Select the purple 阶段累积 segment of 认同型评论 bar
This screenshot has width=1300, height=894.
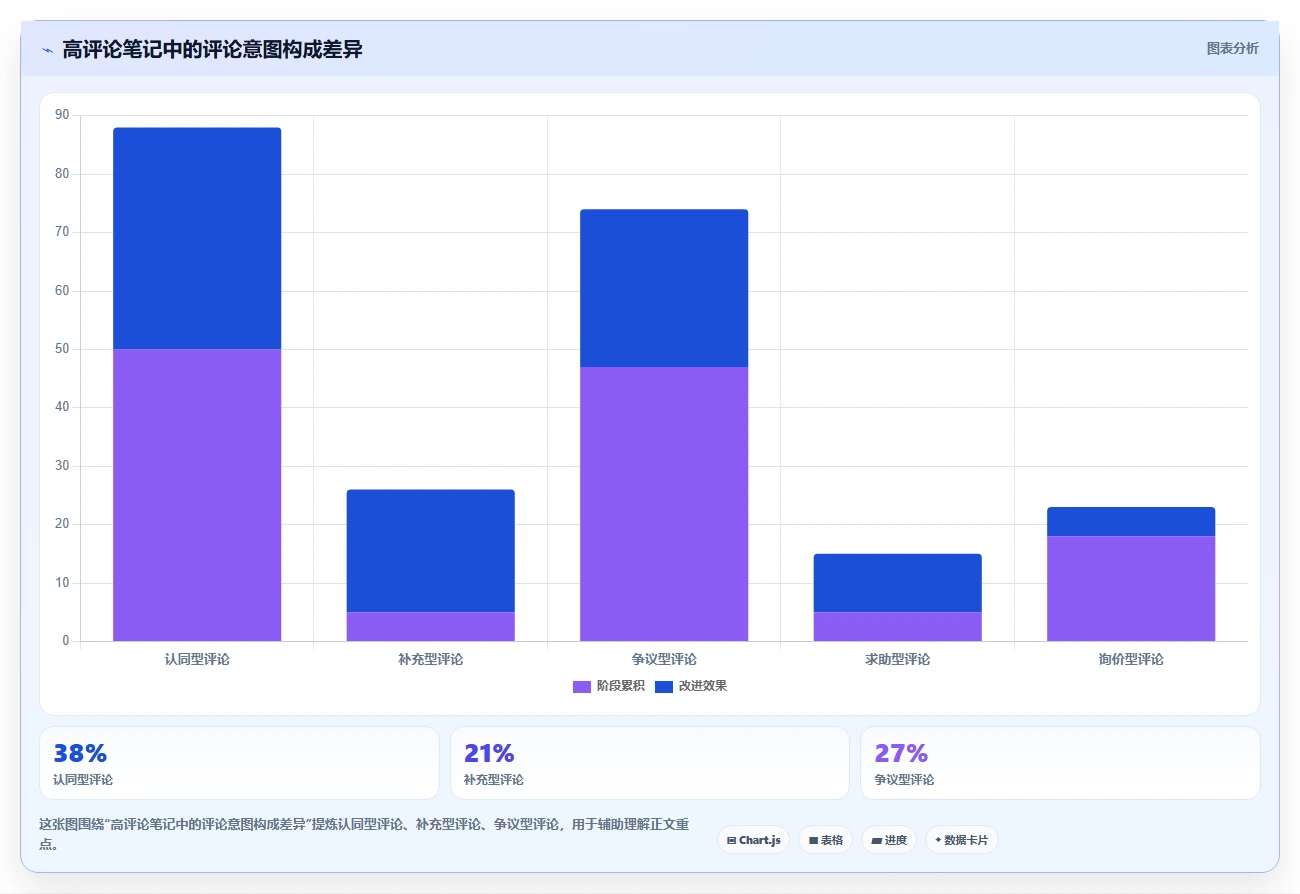point(197,495)
